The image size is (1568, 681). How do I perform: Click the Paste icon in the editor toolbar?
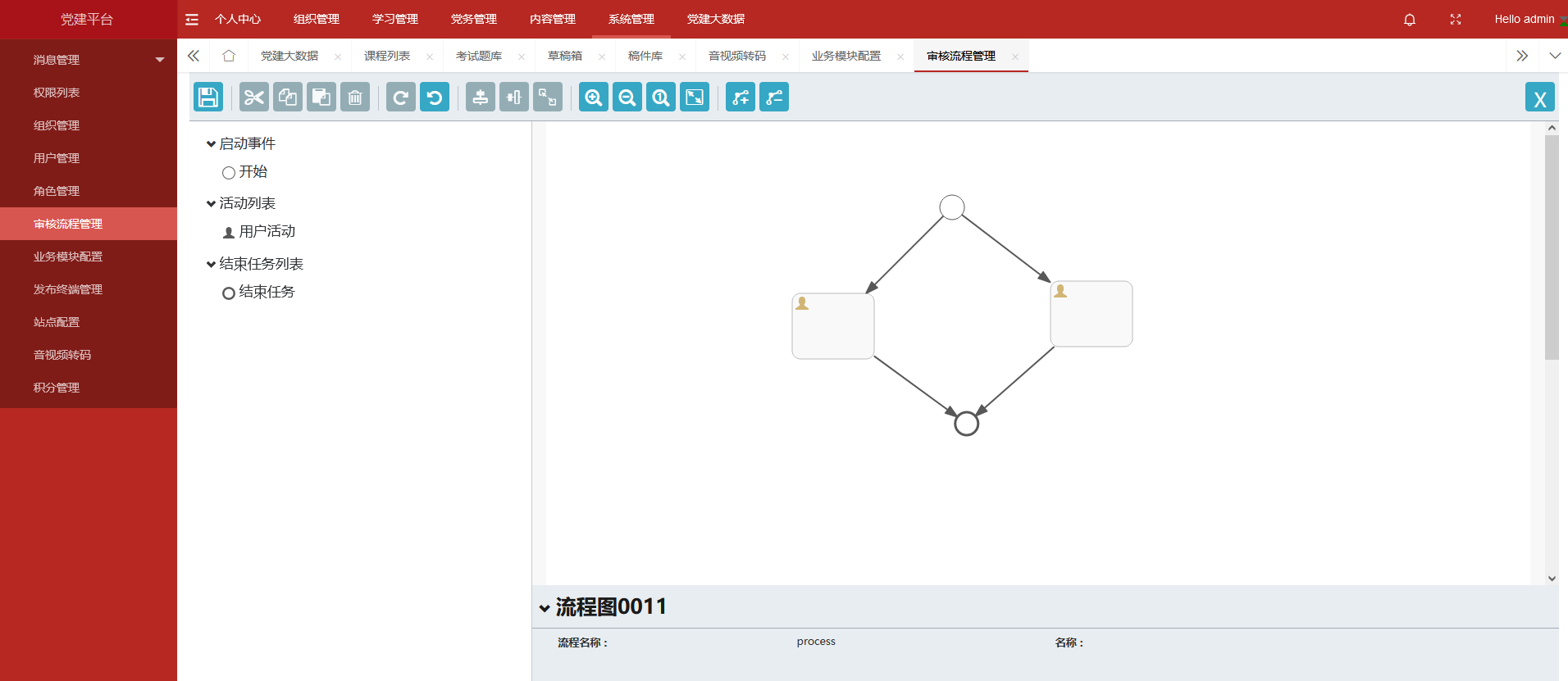321,98
